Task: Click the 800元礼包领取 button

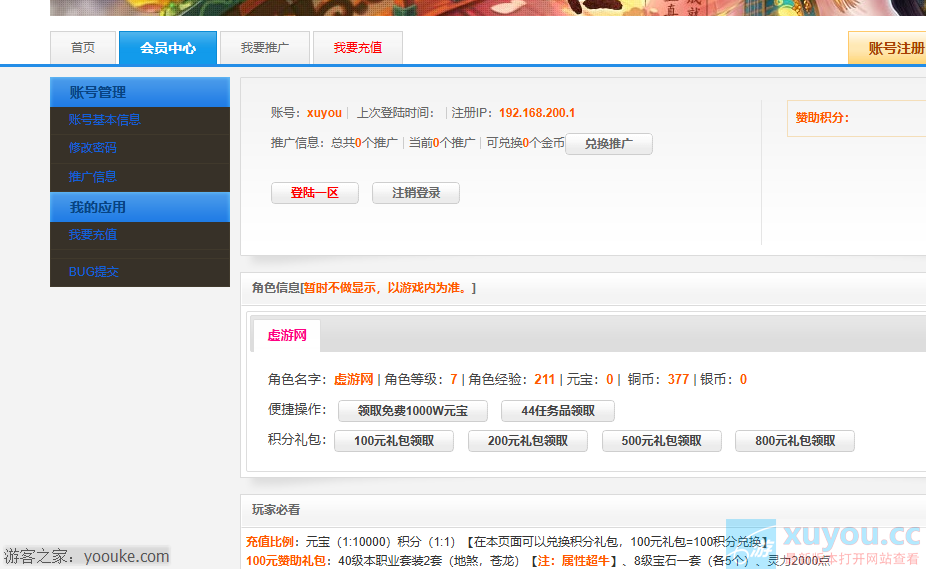Action: (x=794, y=441)
